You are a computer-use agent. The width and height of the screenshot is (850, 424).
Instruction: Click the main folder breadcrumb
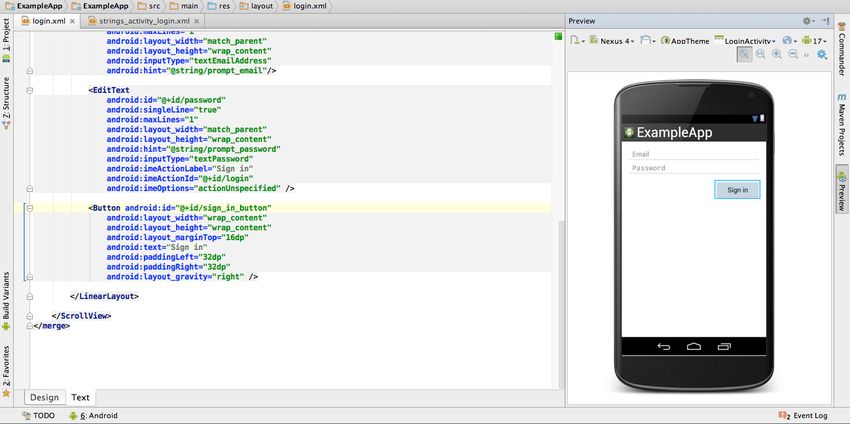pyautogui.click(x=184, y=6)
